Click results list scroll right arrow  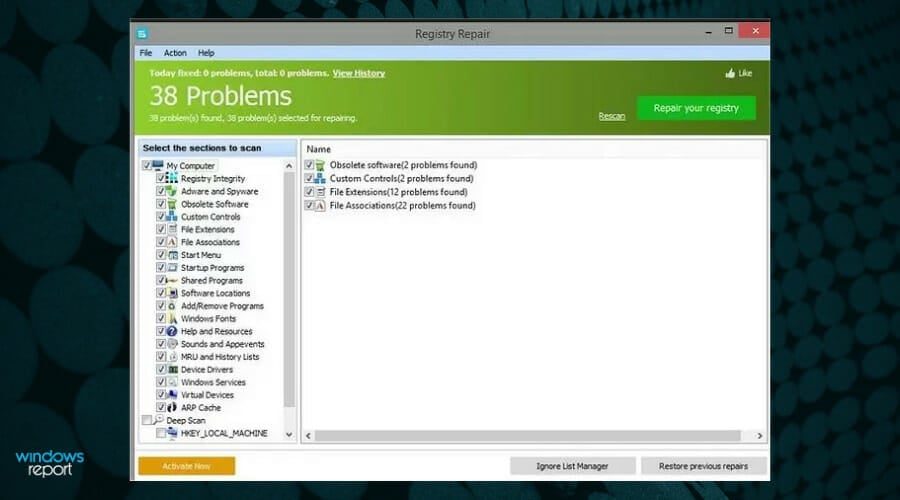pos(759,436)
